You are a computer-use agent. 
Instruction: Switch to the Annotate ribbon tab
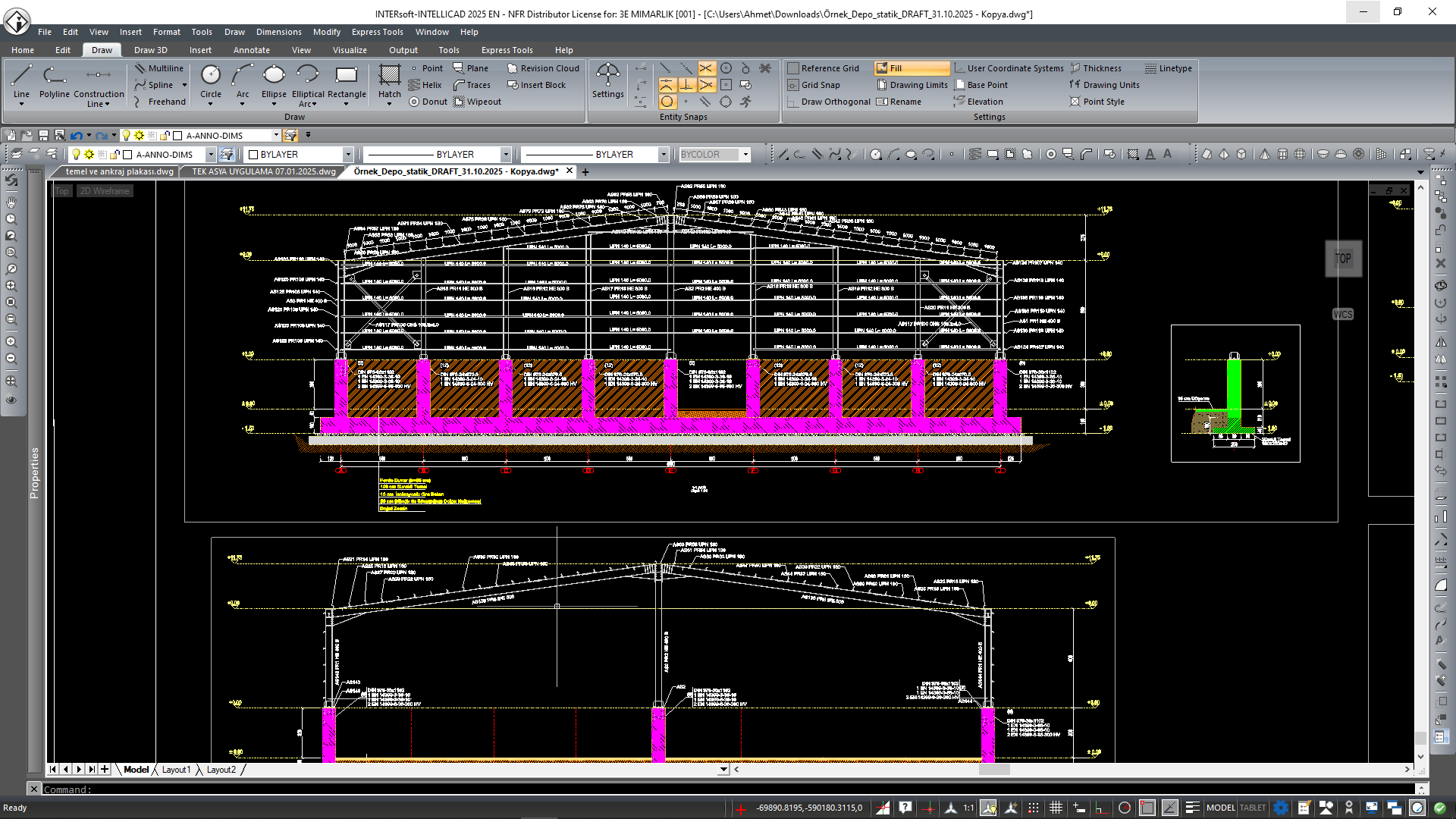coord(251,50)
